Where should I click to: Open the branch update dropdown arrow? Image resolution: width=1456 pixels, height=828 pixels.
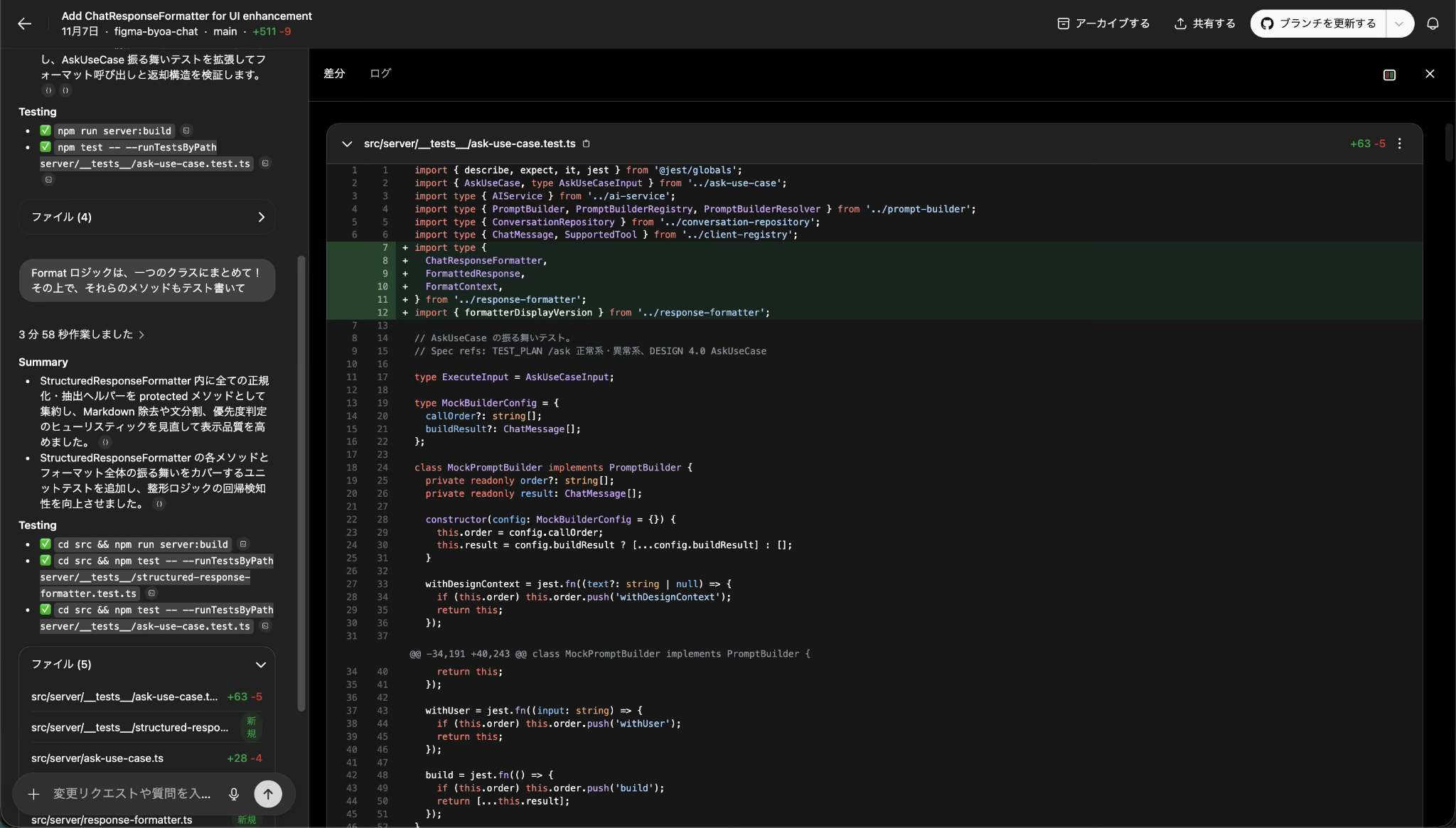(x=1399, y=23)
